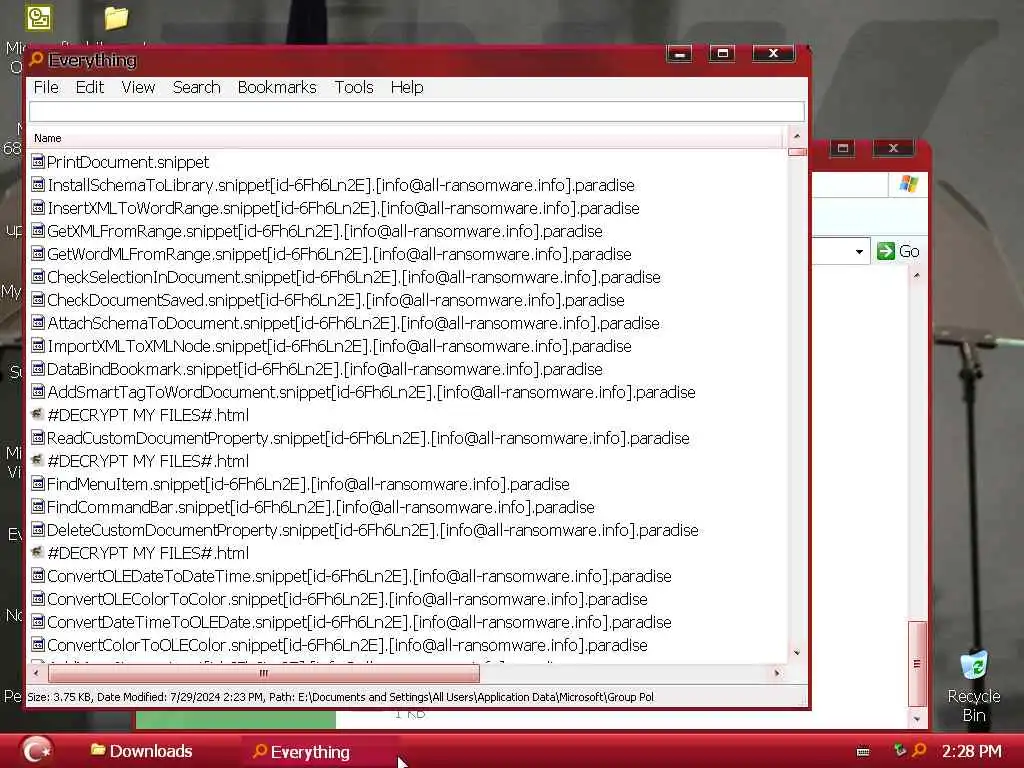
Task: Open the View menu
Action: [138, 88]
